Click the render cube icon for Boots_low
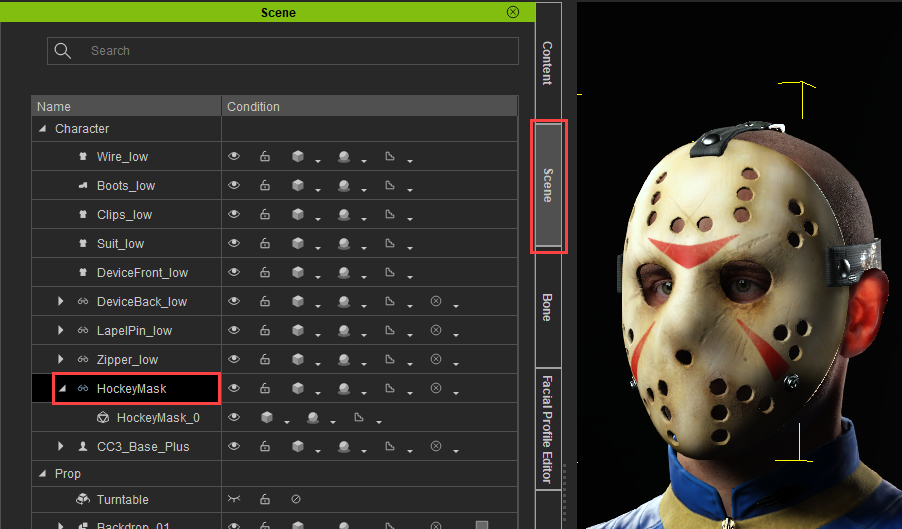The image size is (902, 529). (297, 186)
